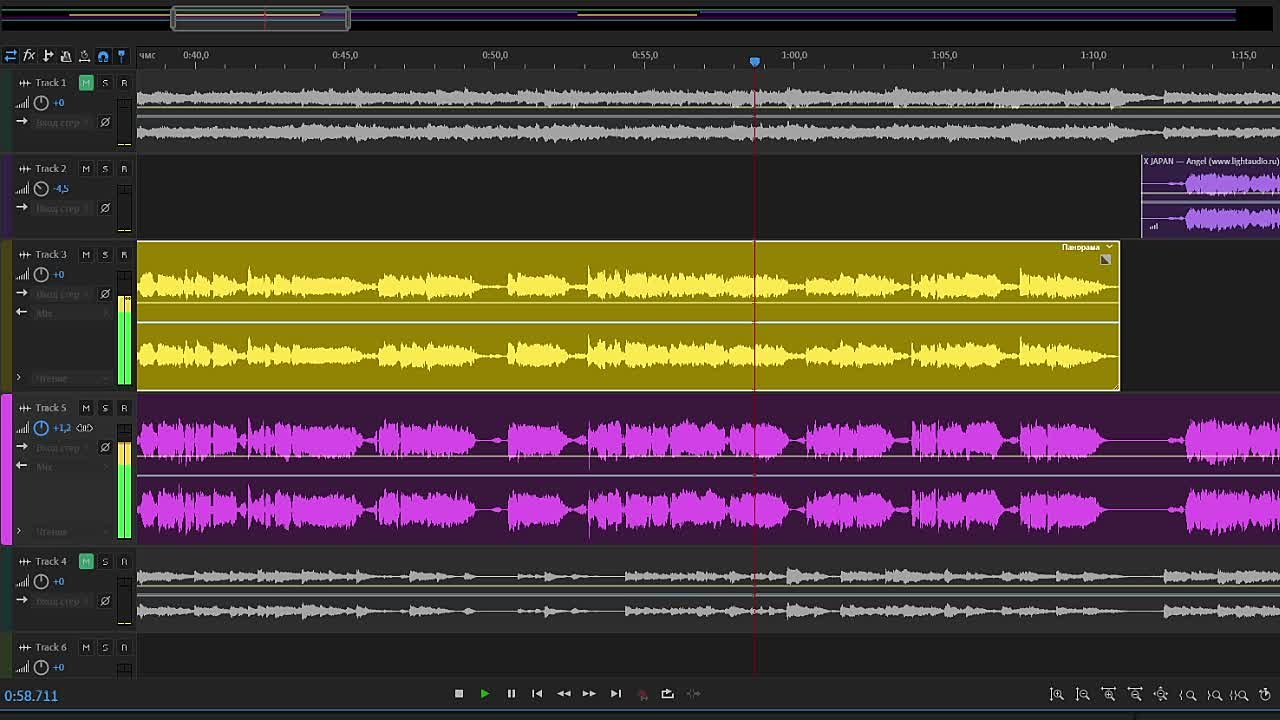Click Track 3 volume value +0
The height and width of the screenshot is (720, 1280).
(x=59, y=275)
